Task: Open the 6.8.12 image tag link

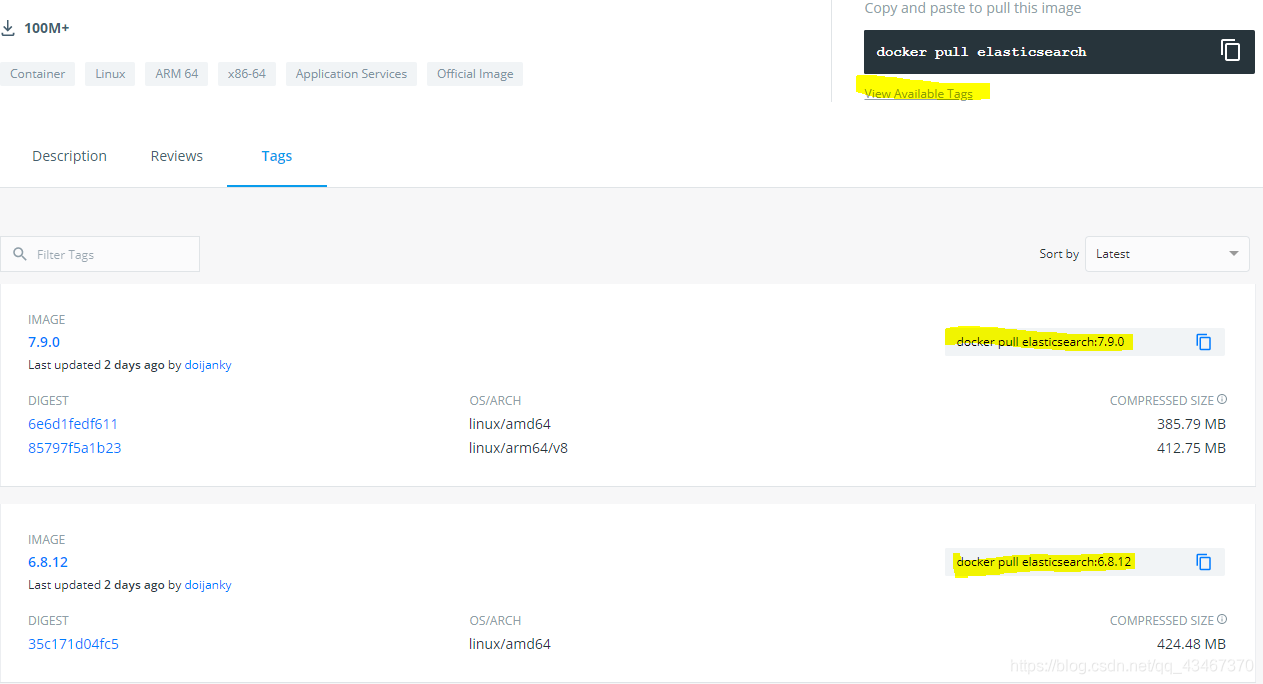Action: pyautogui.click(x=48, y=562)
